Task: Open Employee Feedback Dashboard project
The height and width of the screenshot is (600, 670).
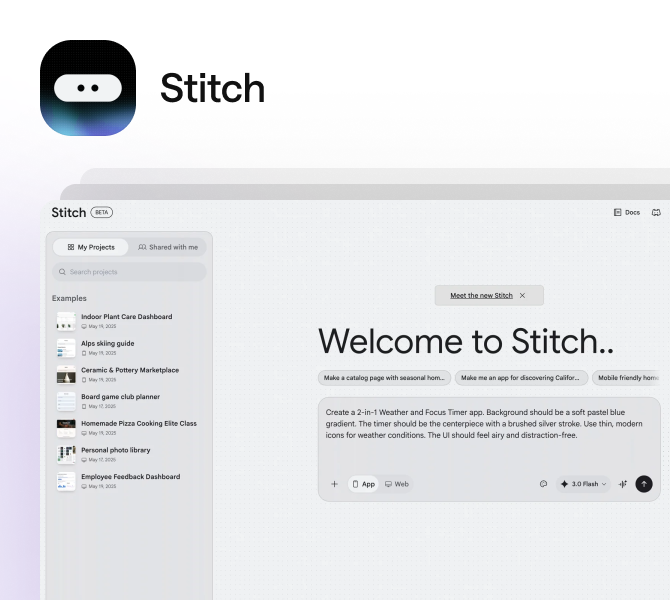Action: tap(127, 481)
